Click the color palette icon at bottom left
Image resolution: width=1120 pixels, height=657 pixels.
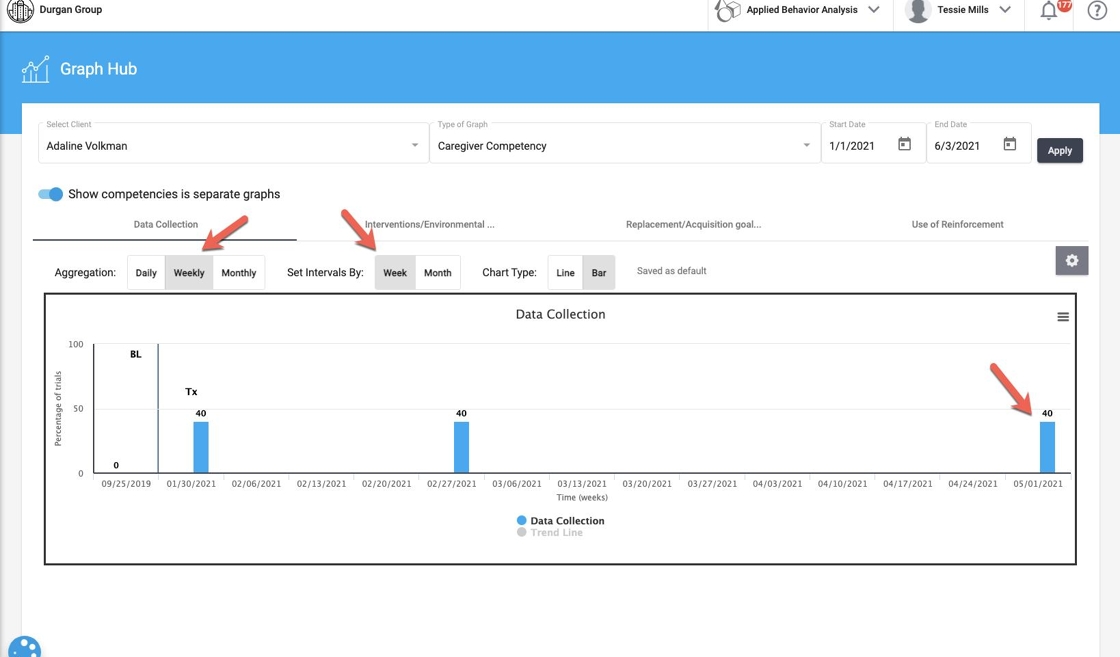(x=24, y=646)
